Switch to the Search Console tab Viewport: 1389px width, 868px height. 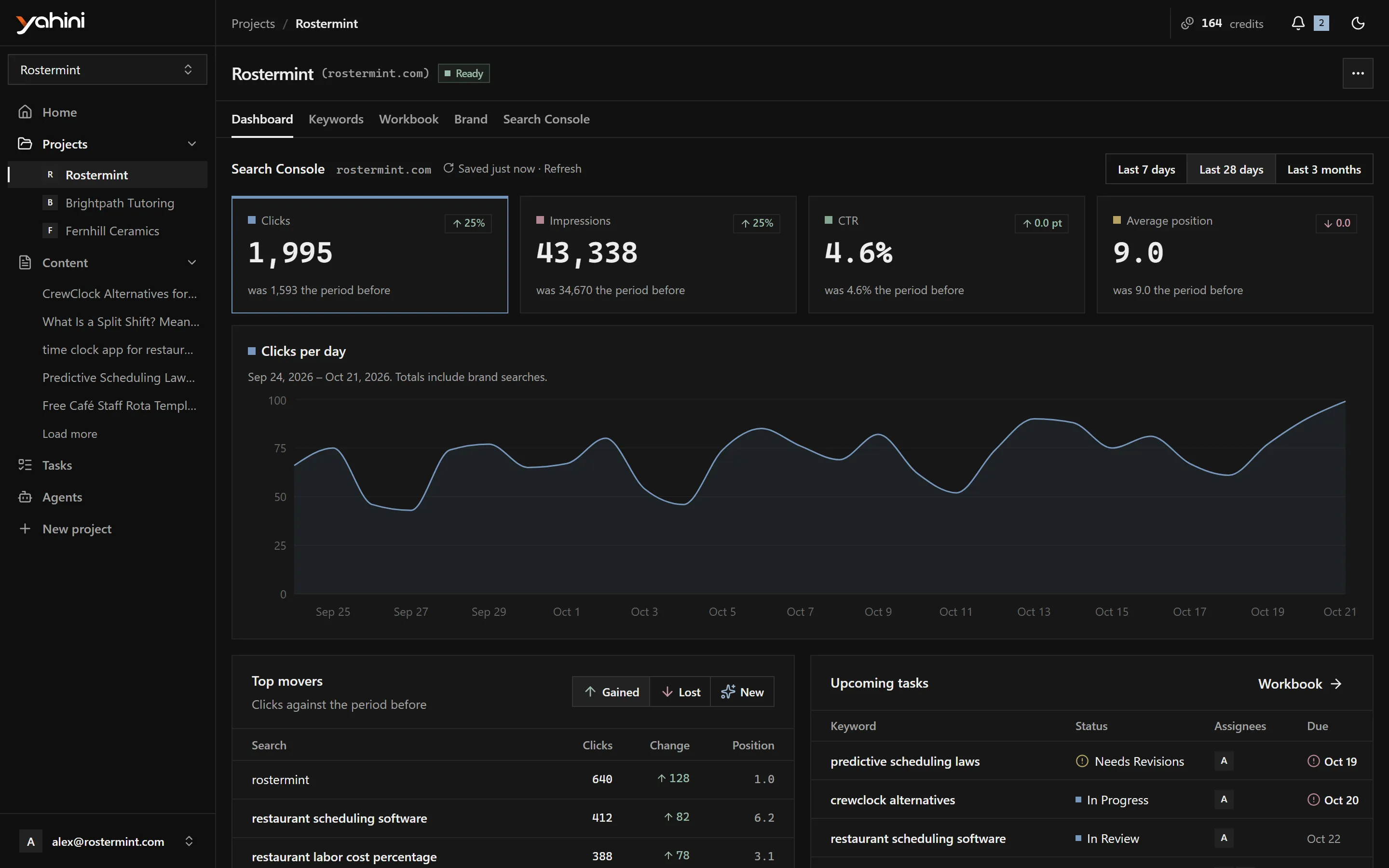[546, 120]
